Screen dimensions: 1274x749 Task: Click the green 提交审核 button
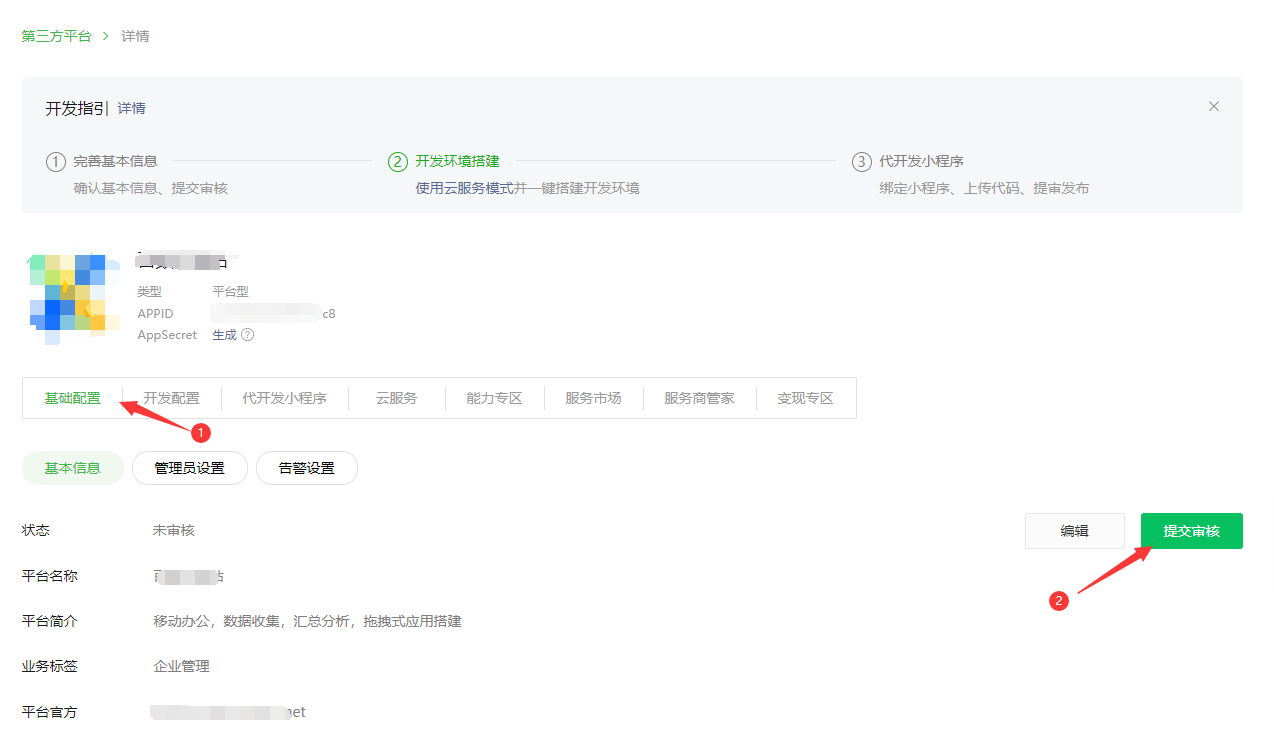pos(1191,531)
